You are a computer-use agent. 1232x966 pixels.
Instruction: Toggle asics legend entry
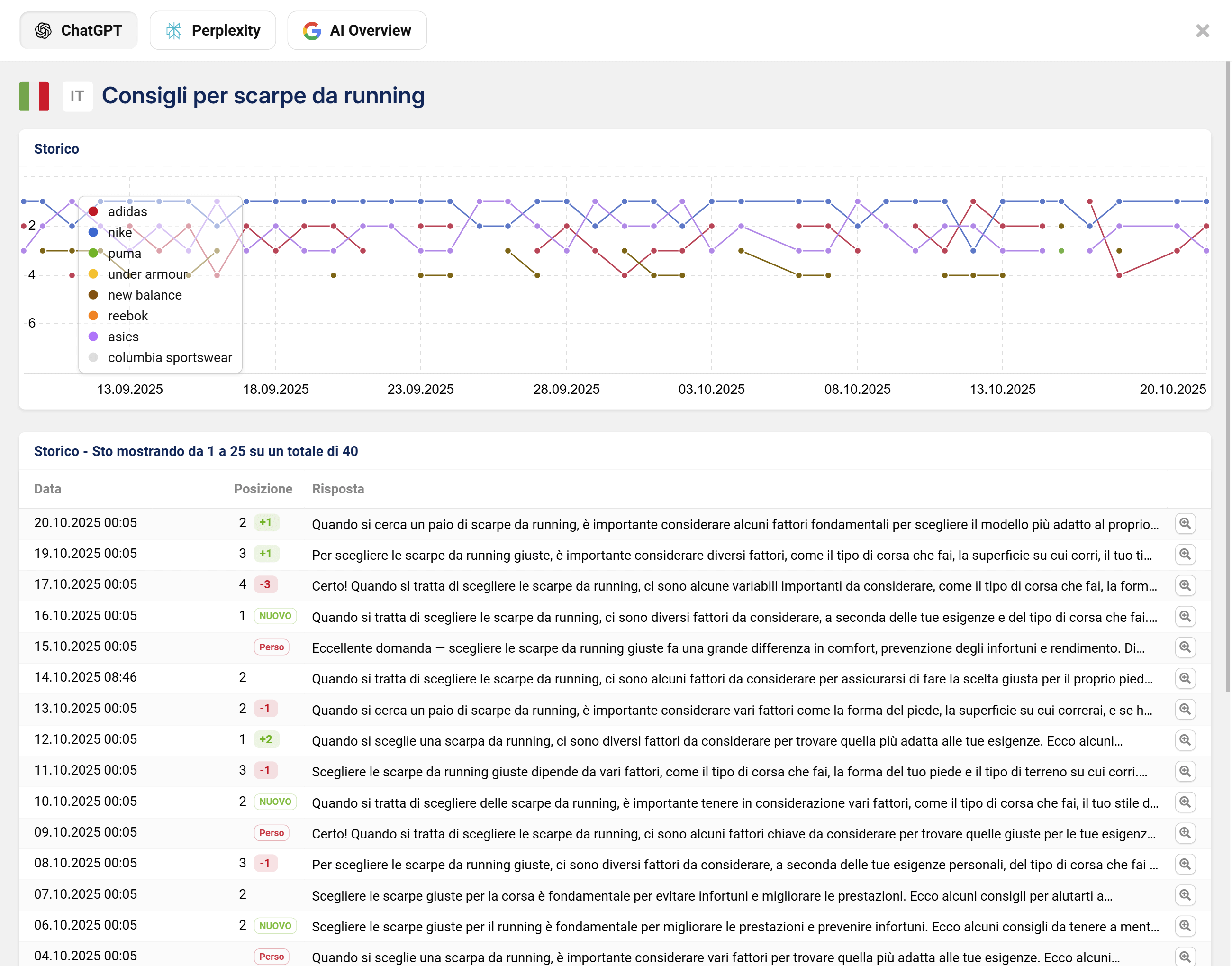(x=123, y=337)
